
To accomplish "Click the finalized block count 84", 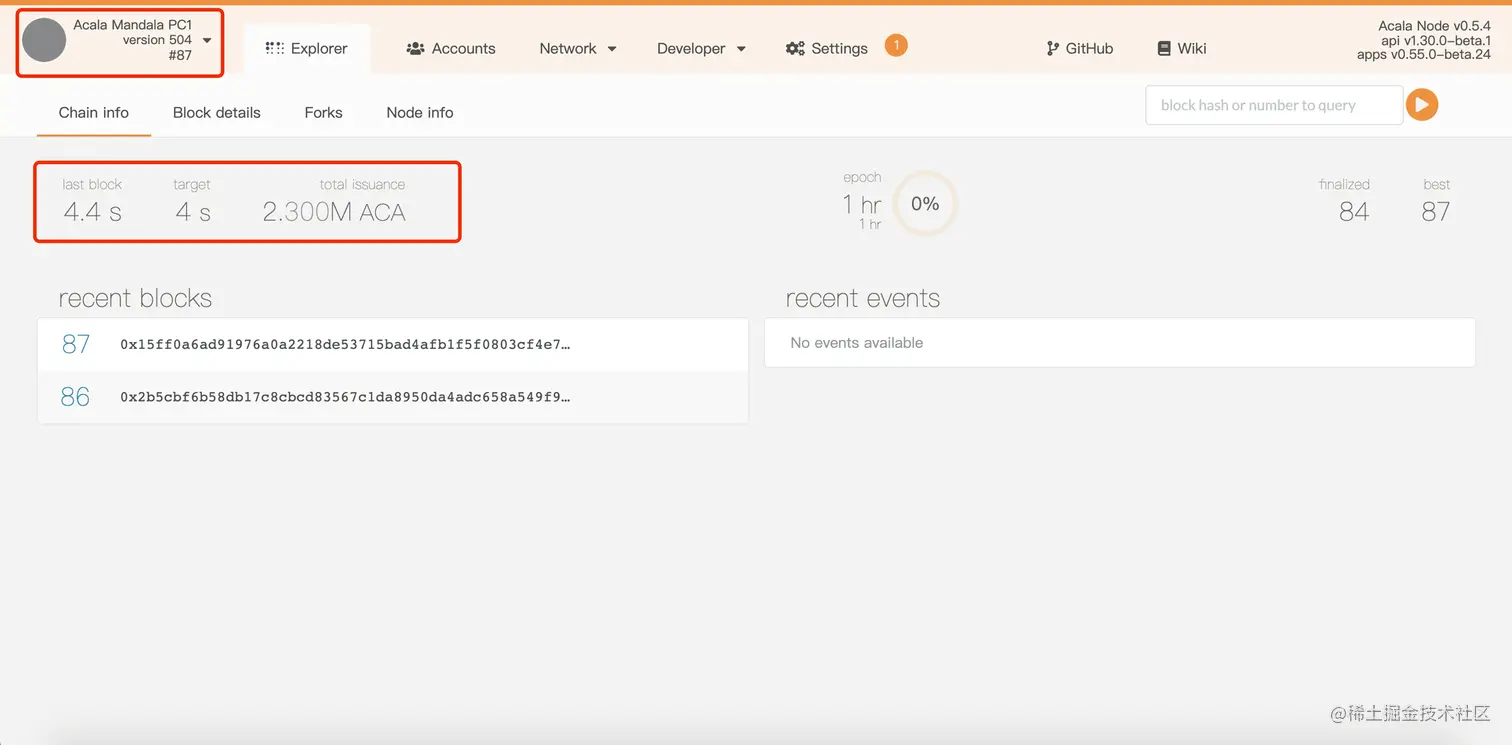I will [1354, 211].
